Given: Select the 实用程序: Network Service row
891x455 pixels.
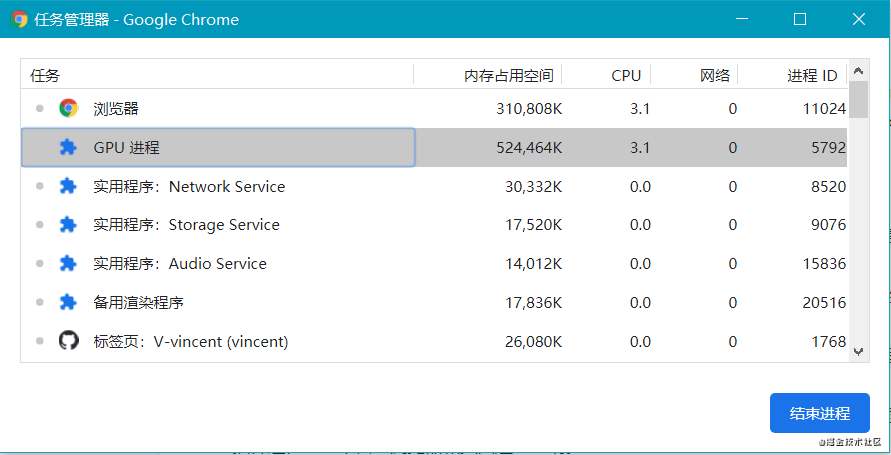Looking at the screenshot, I should pos(435,186).
